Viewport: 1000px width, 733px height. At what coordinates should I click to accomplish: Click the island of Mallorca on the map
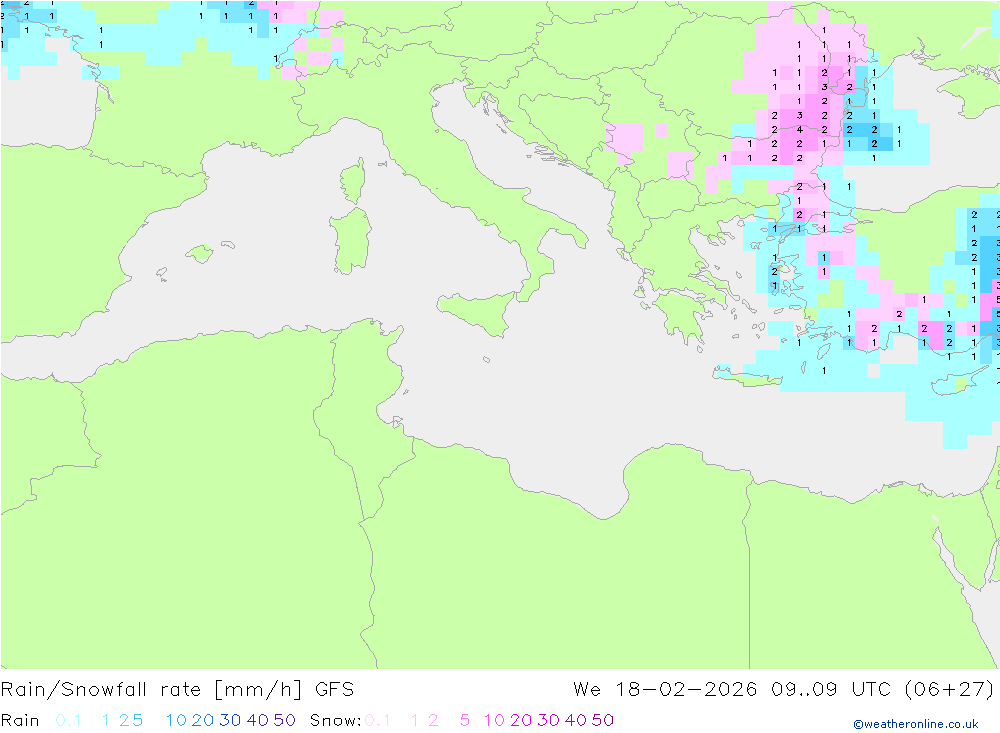pos(200,254)
